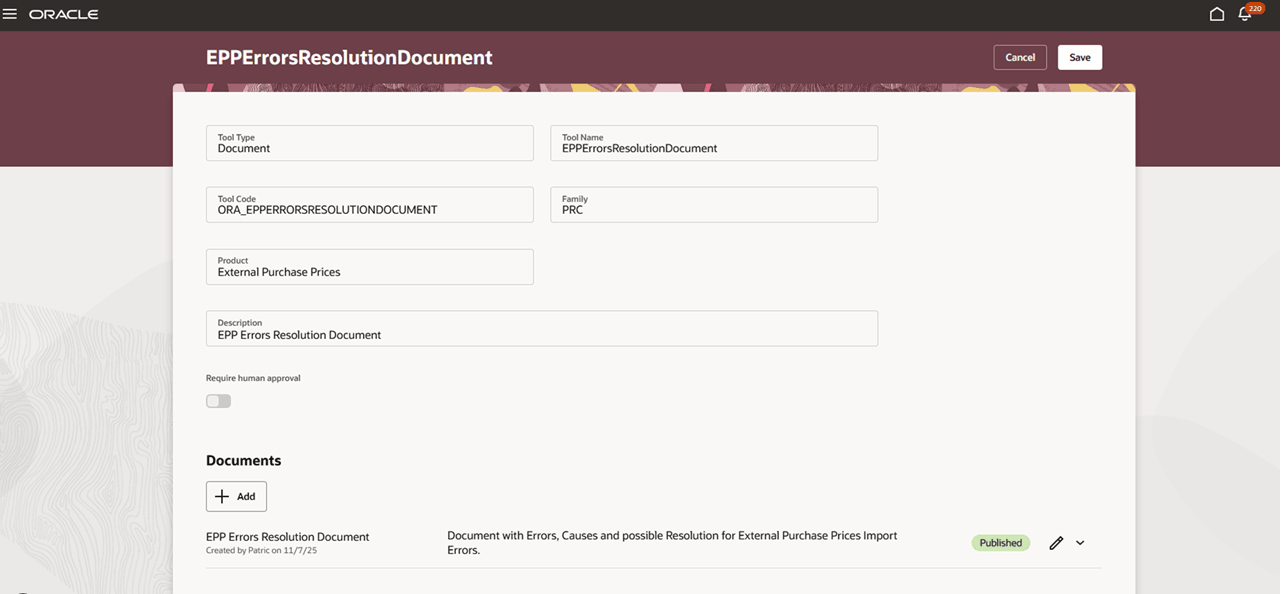Edit document using the pencil icon
The height and width of the screenshot is (594, 1281).
[1055, 542]
